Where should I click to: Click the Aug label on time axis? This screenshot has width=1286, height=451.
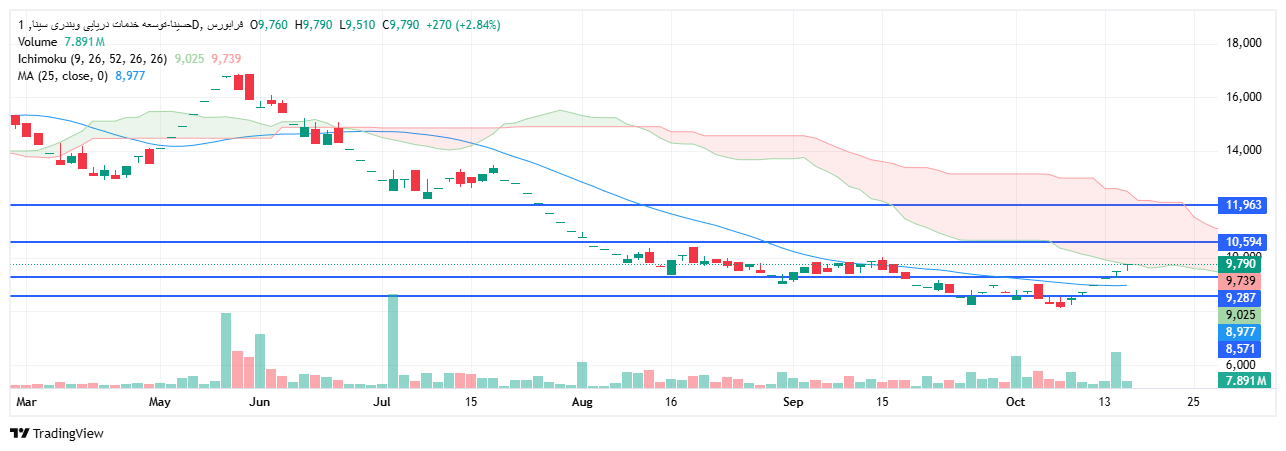(x=583, y=402)
